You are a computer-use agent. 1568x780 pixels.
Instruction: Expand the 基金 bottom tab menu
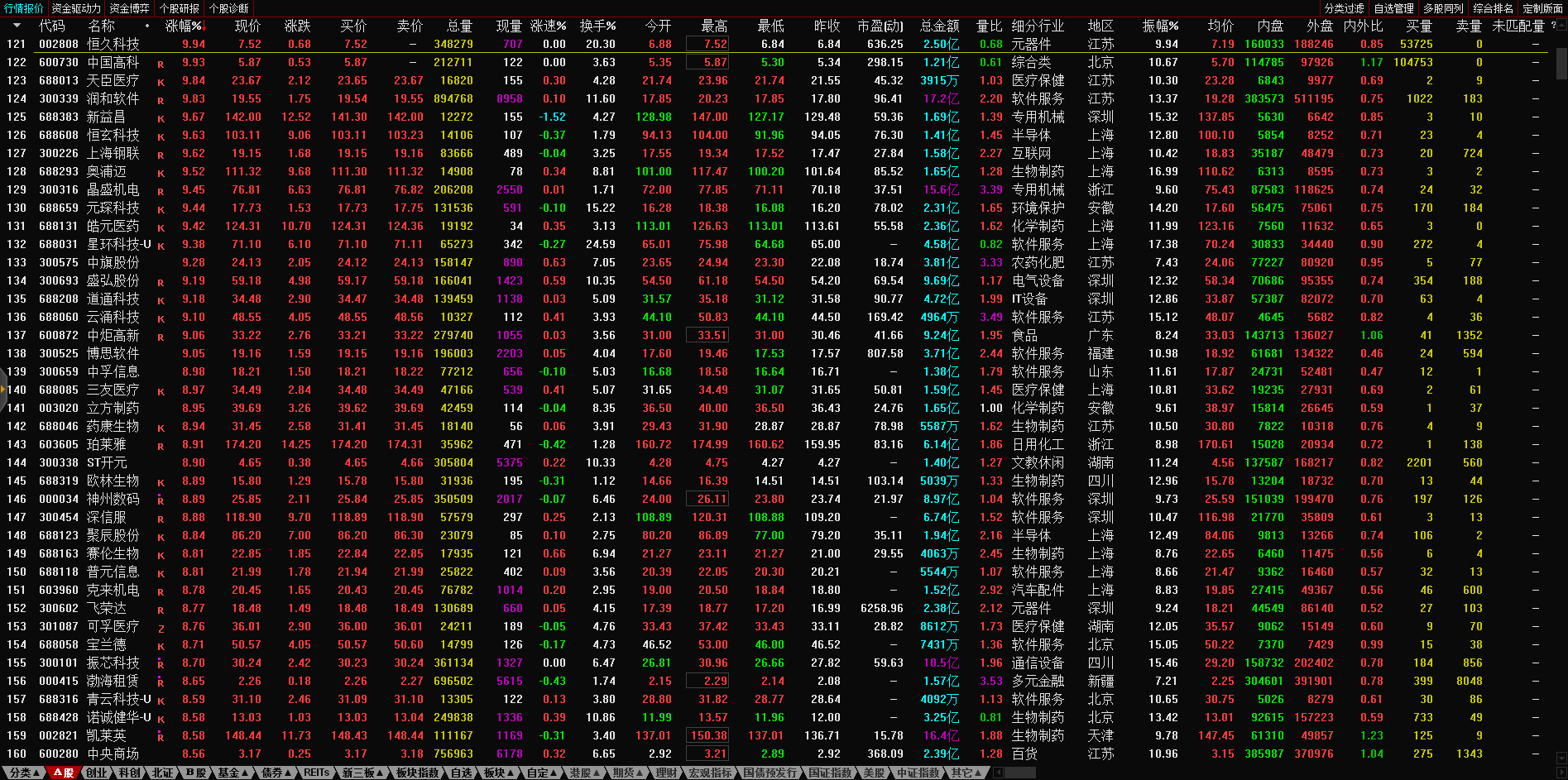[x=233, y=773]
